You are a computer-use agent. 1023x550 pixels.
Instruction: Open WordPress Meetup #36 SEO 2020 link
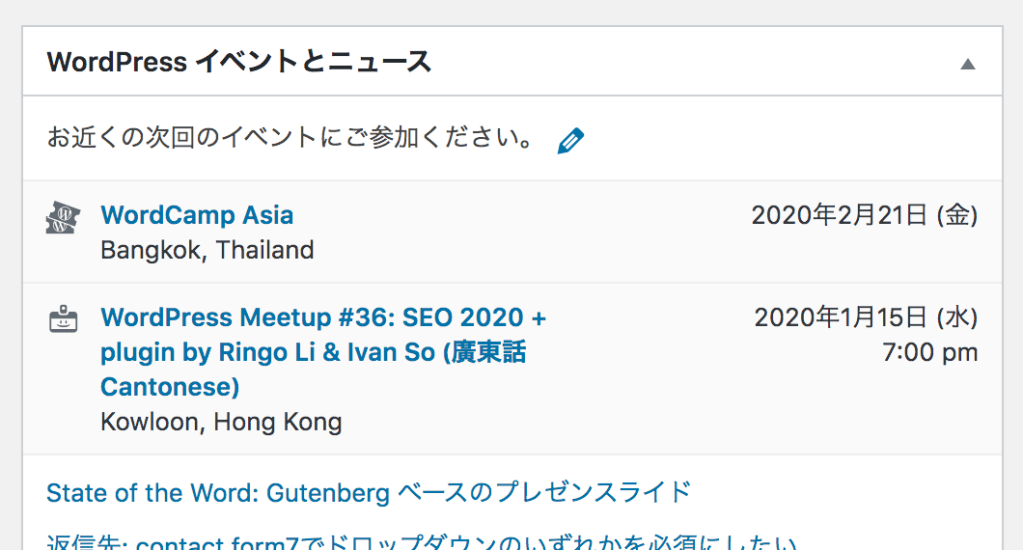(323, 318)
